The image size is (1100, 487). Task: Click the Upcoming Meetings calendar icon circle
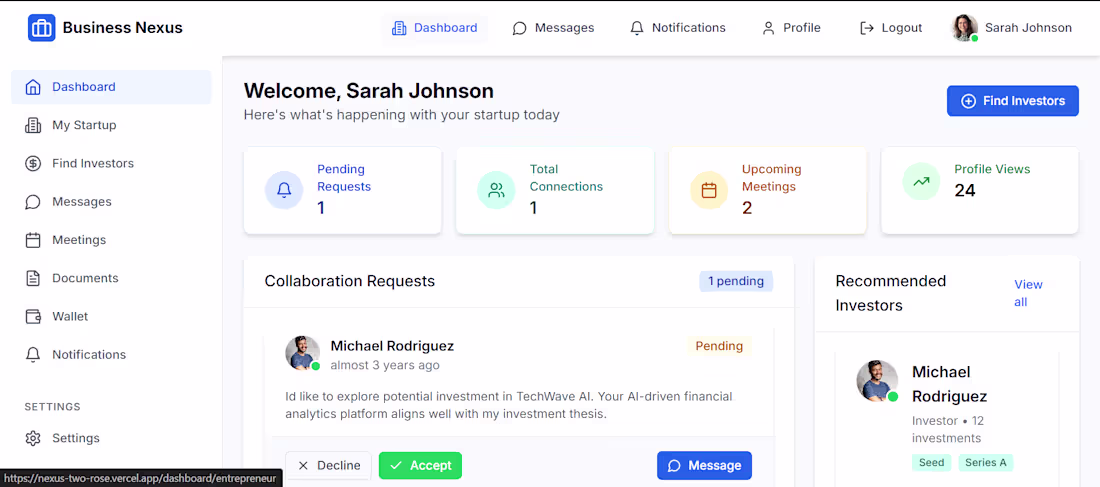tap(709, 190)
